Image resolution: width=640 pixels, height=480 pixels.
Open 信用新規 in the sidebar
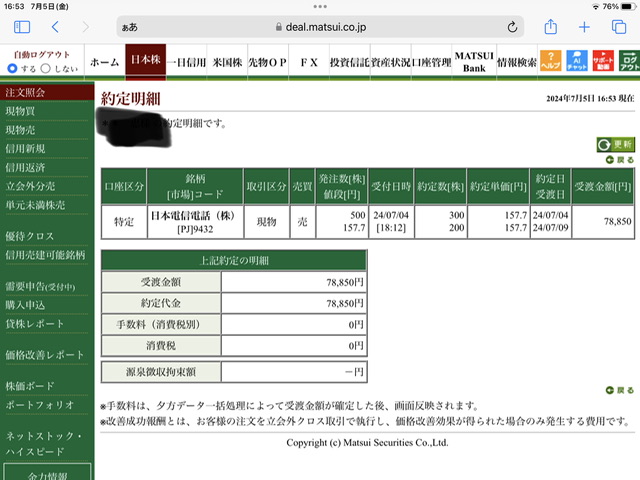(x=25, y=149)
